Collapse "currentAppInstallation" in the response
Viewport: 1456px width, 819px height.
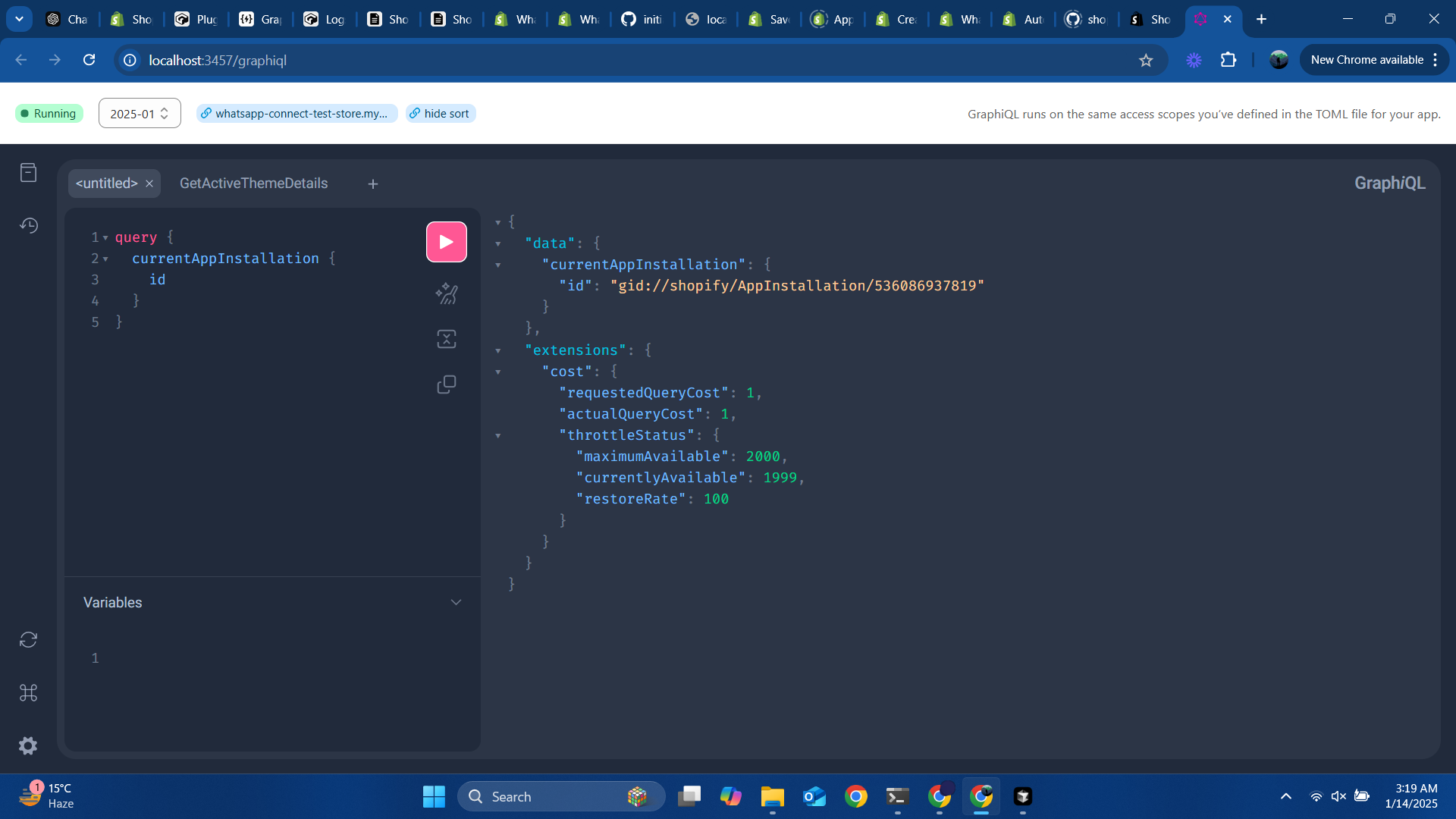(498, 265)
